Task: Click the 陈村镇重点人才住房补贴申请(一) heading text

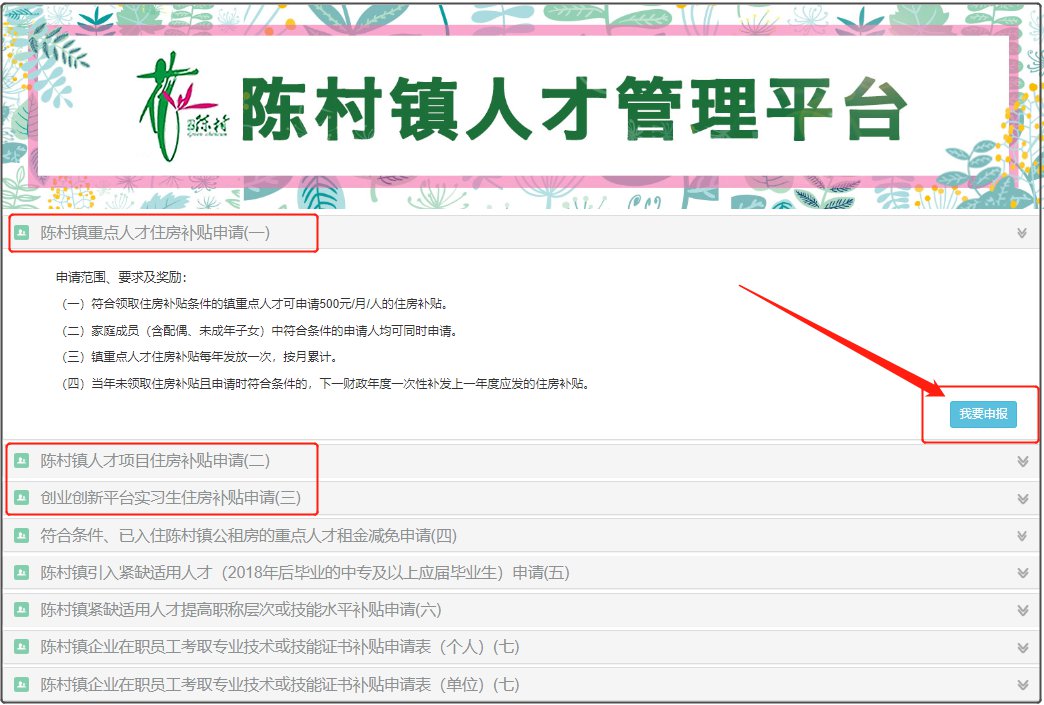Action: (155, 233)
